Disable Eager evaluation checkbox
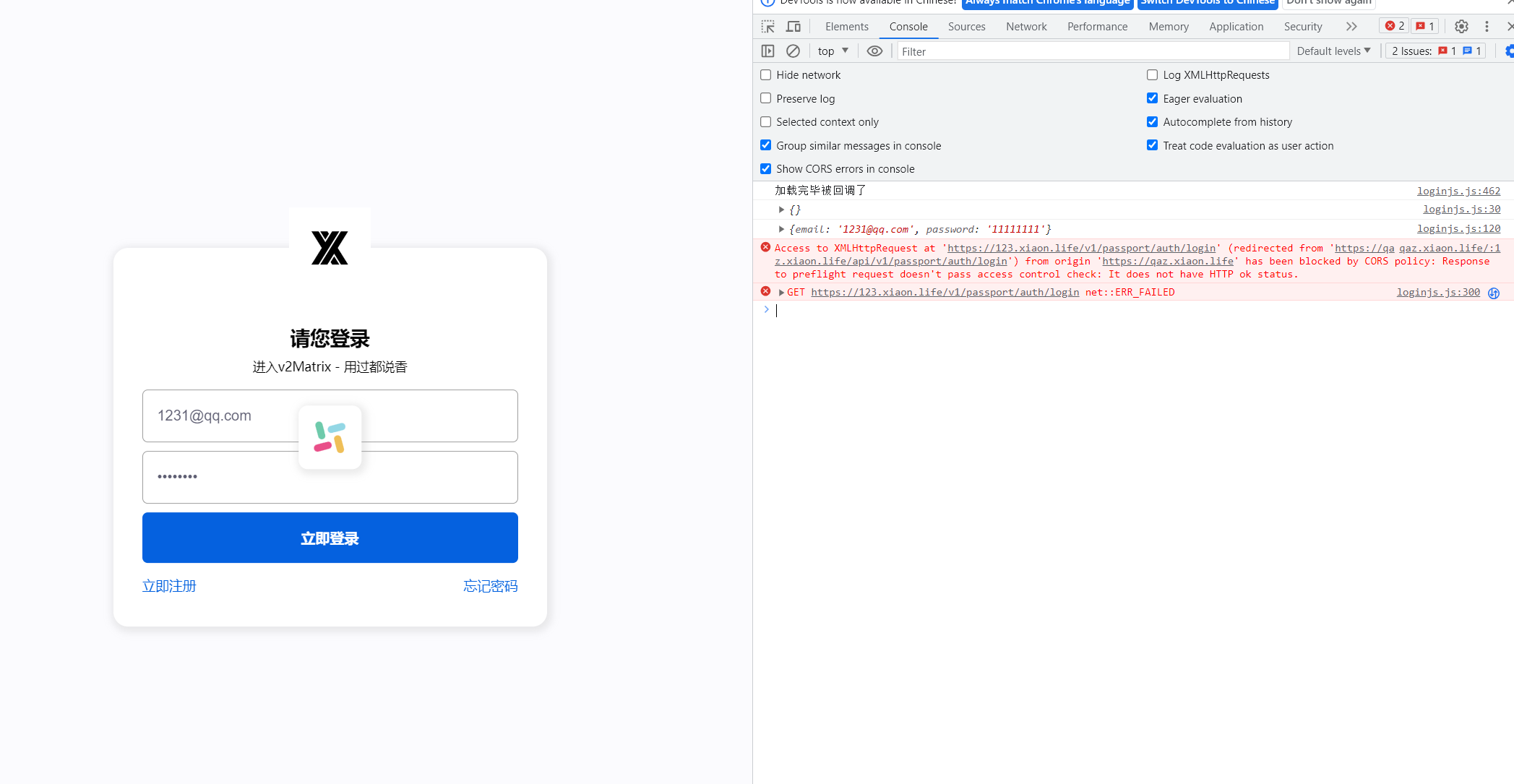 1153,98
